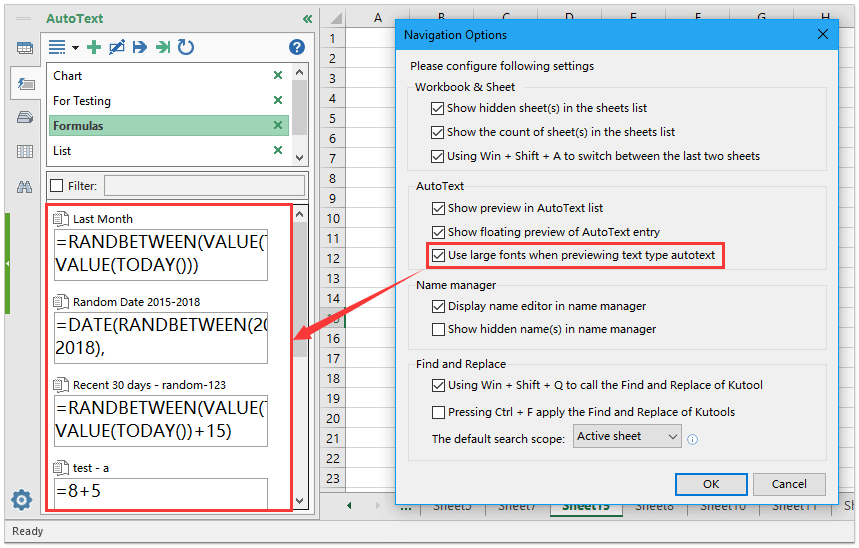Image resolution: width=859 pixels, height=548 pixels.
Task: Toggle Show preview in AutoText list
Action: click(438, 209)
